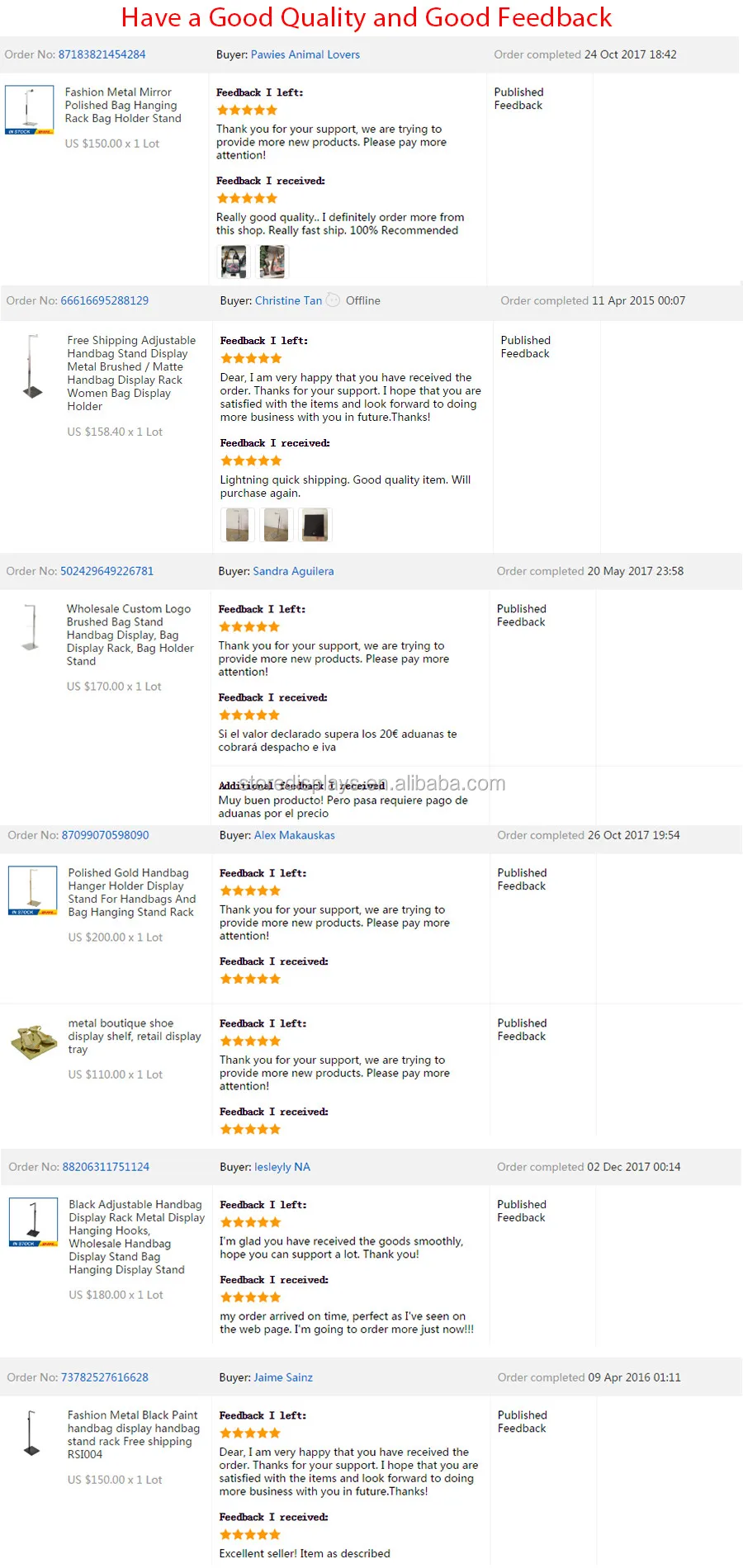Click the Black Adjustable Handbag Display Rack image
Image resolution: width=743 pixels, height=1568 pixels.
click(x=33, y=1222)
